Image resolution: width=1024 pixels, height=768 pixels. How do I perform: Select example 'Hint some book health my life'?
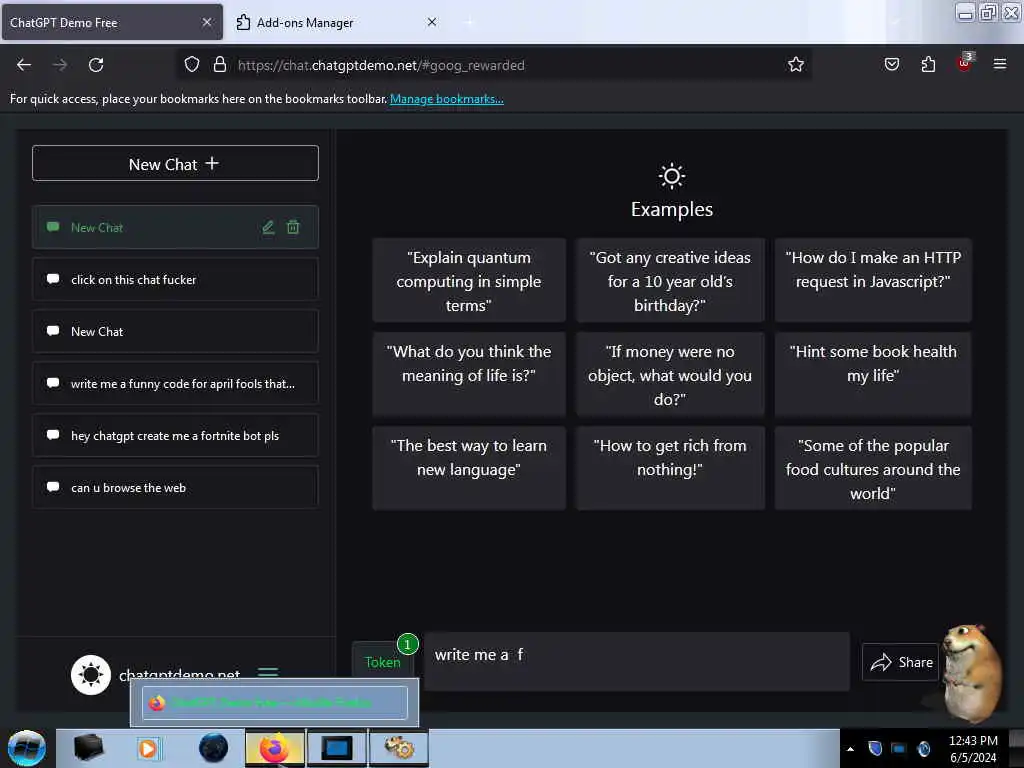(x=873, y=374)
